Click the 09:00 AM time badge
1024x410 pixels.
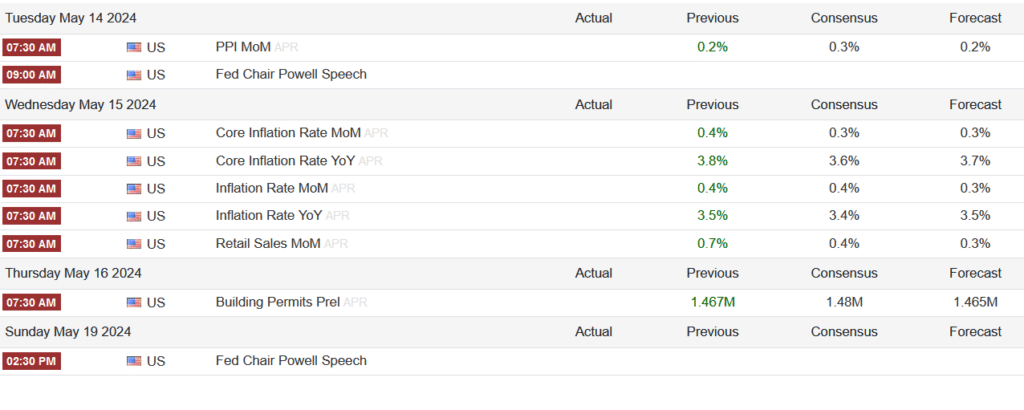click(x=31, y=74)
